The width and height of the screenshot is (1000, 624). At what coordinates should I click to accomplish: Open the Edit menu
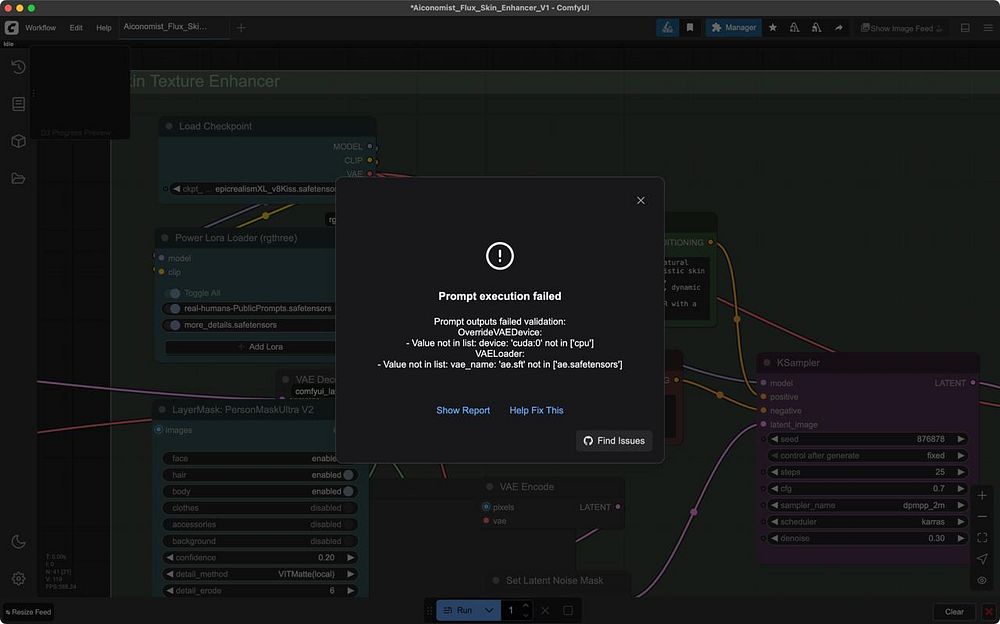76,28
